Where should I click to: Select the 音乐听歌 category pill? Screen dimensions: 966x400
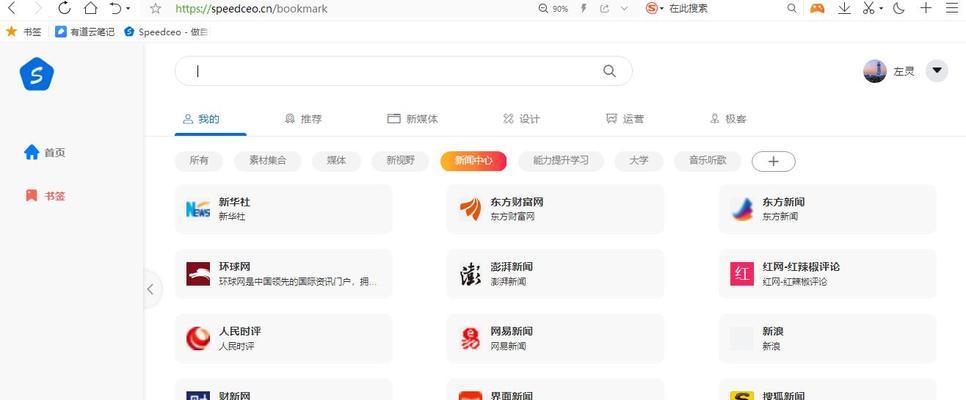tap(707, 161)
